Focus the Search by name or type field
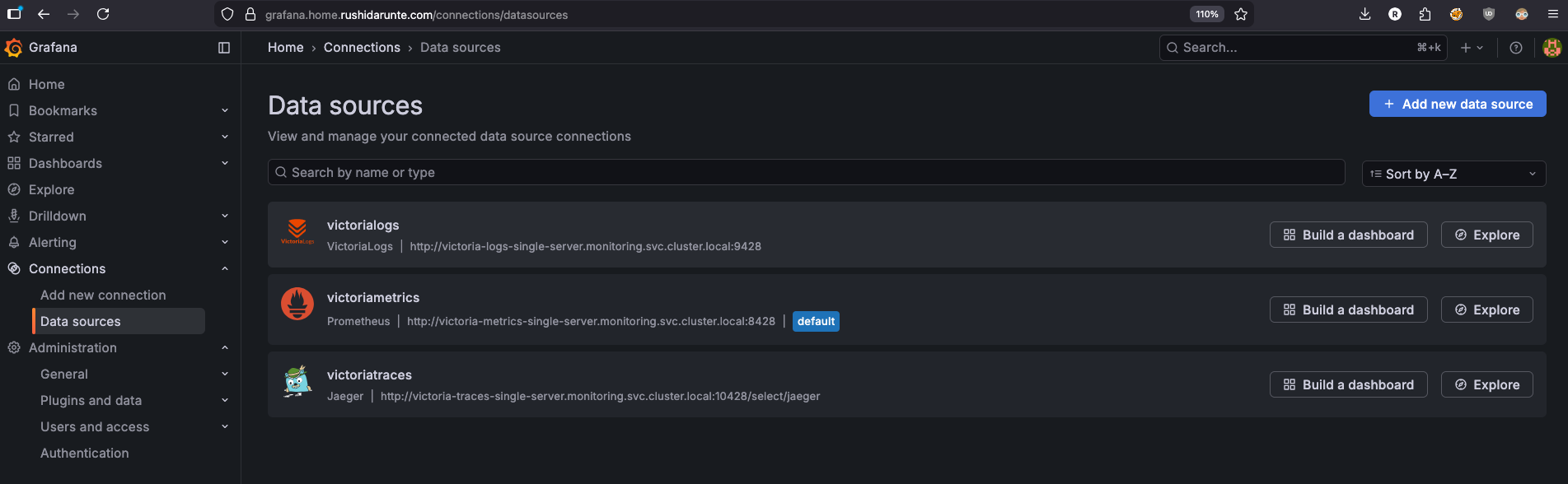This screenshot has width=1568, height=484. [806, 172]
